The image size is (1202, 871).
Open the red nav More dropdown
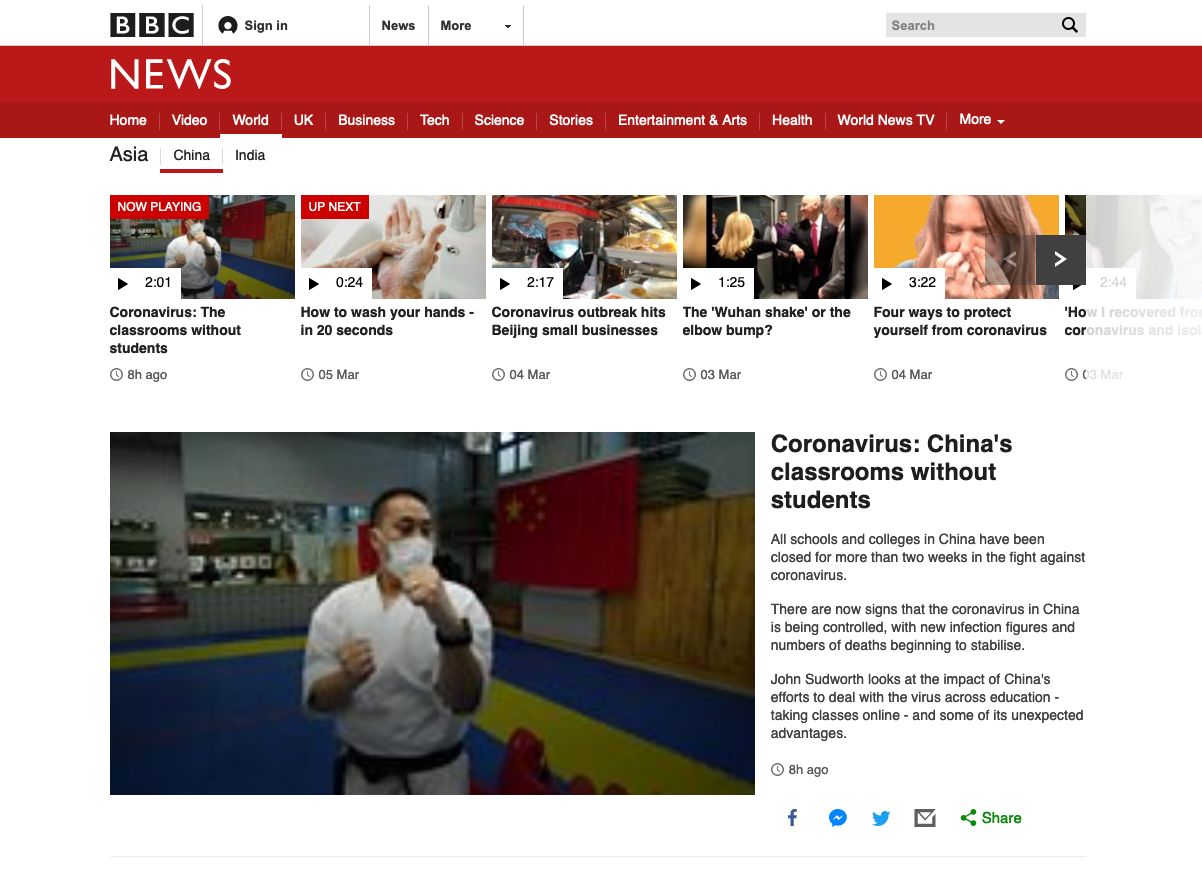click(981, 120)
